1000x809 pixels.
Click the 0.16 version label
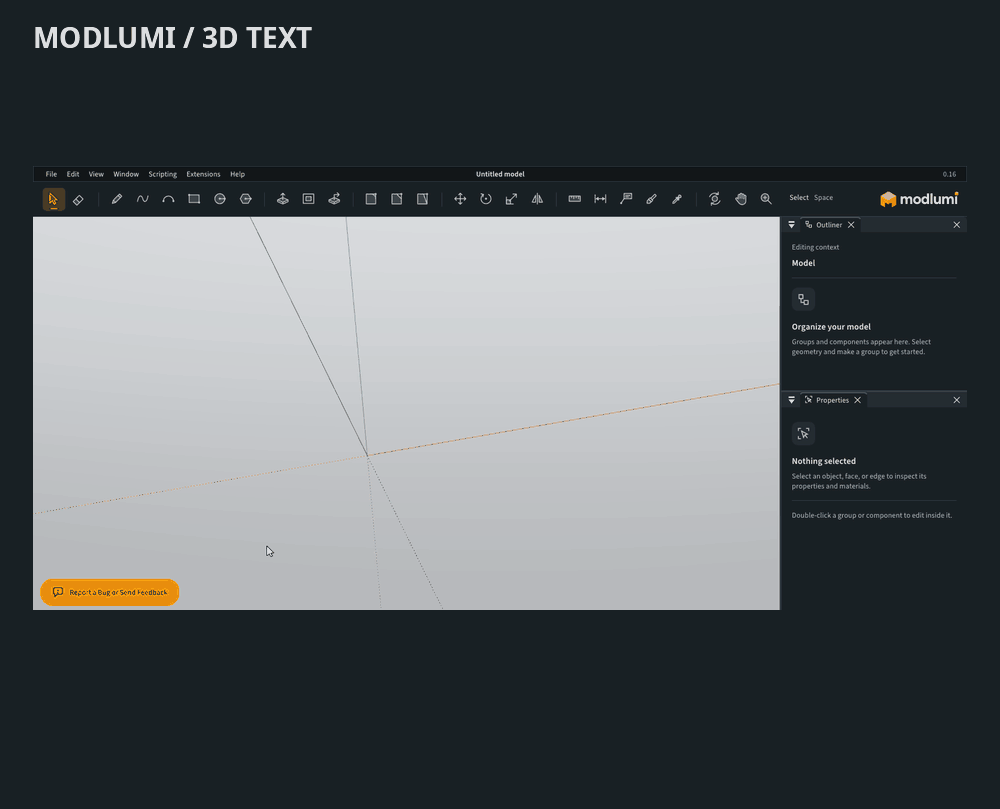(950, 174)
